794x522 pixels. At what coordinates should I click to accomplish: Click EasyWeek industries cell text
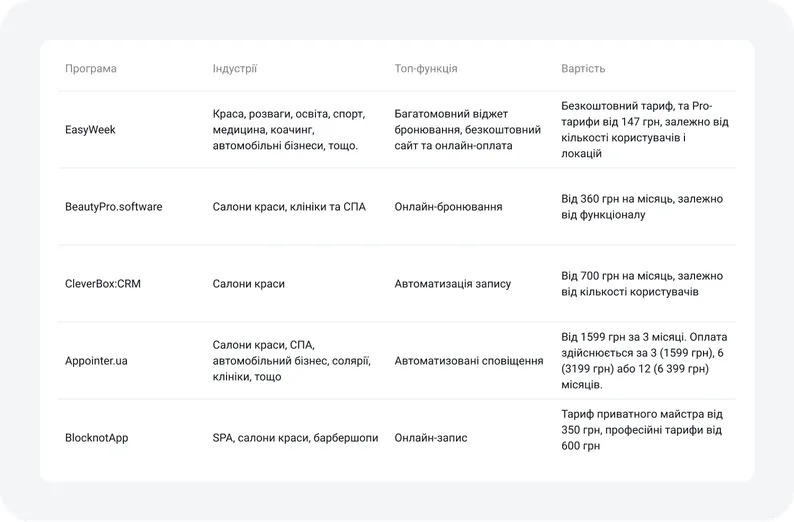point(289,130)
